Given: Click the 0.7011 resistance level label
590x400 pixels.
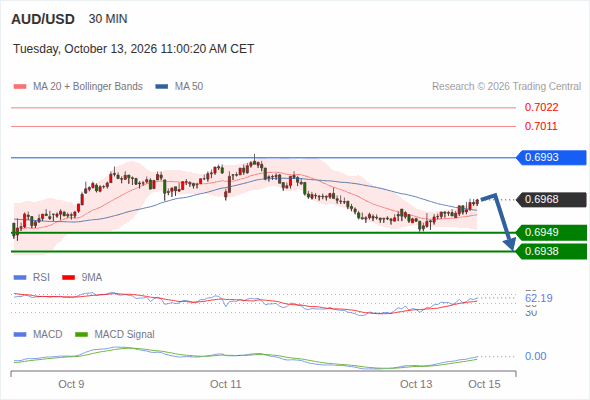Looking at the screenshot, I should [x=541, y=126].
